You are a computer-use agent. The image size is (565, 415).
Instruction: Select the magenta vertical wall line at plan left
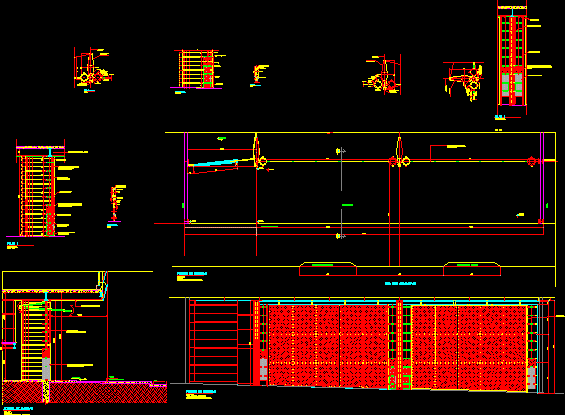(x=186, y=177)
